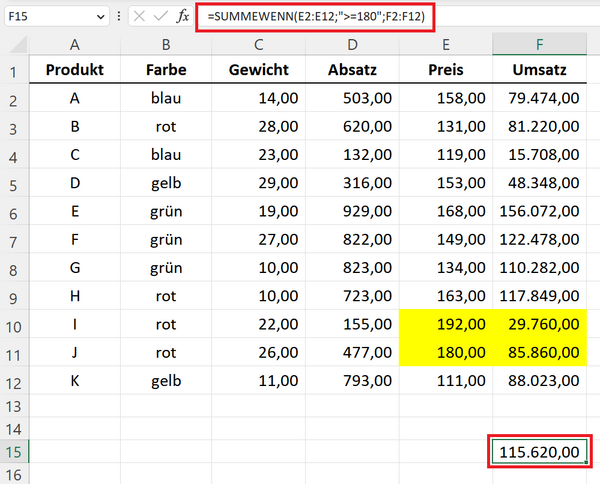
Task: Open the Name Box dropdown arrow
Action: 101,17
